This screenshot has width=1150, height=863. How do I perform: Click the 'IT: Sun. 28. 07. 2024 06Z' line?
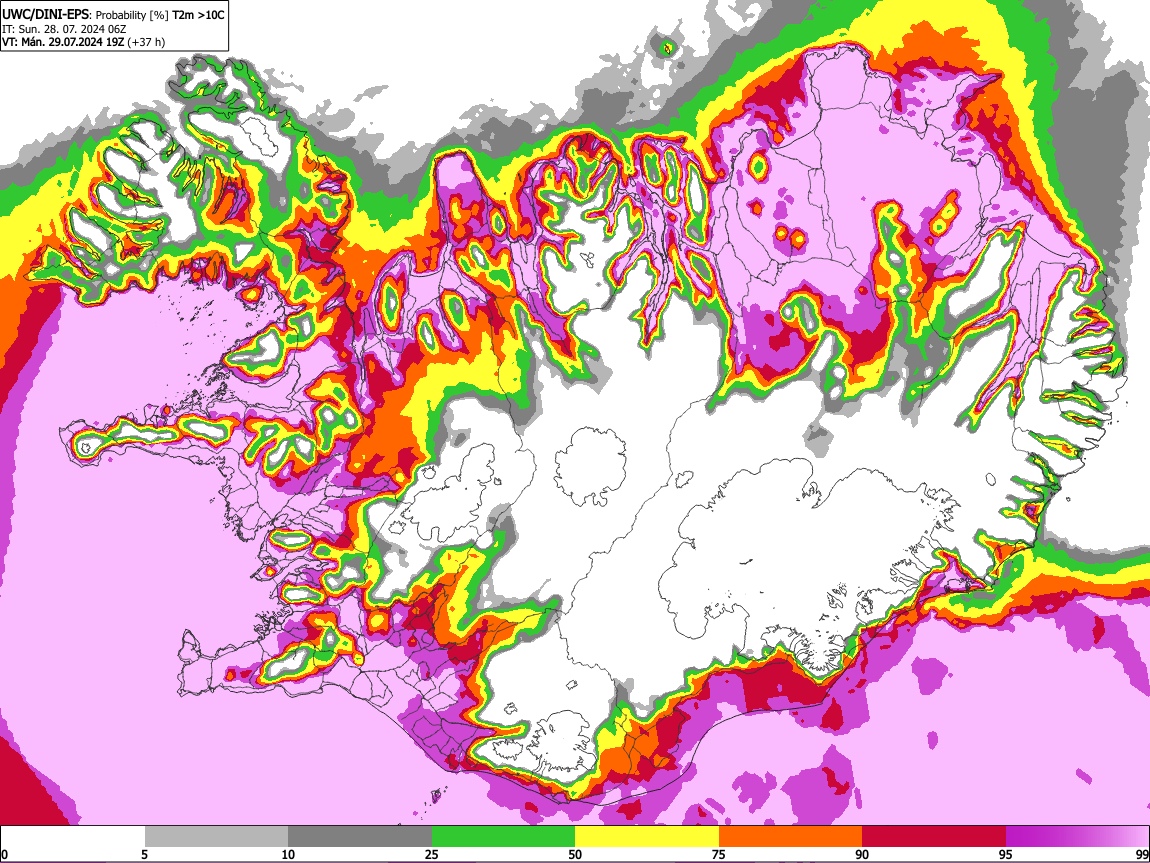64,29
